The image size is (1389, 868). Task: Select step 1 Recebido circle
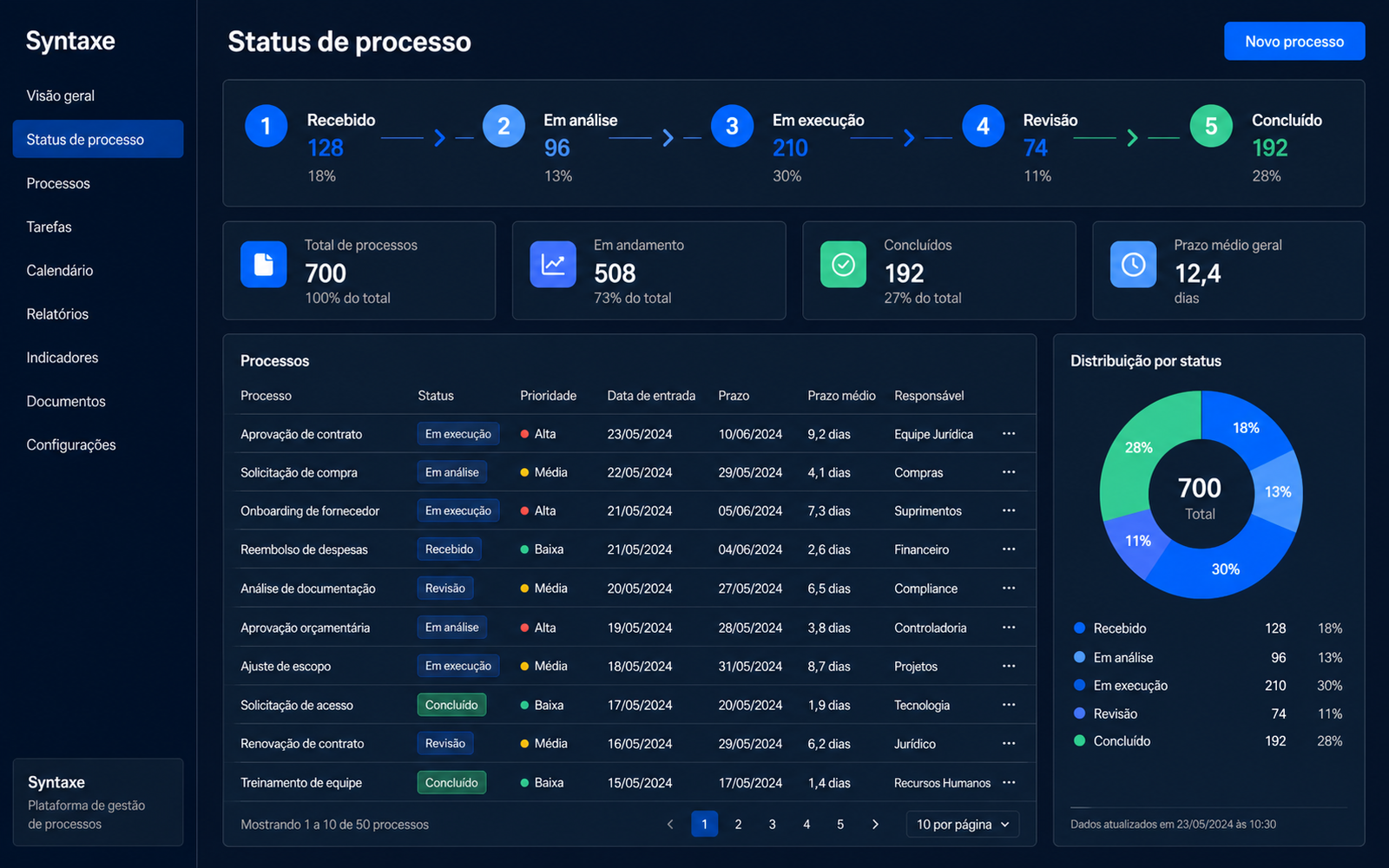pyautogui.click(x=266, y=126)
